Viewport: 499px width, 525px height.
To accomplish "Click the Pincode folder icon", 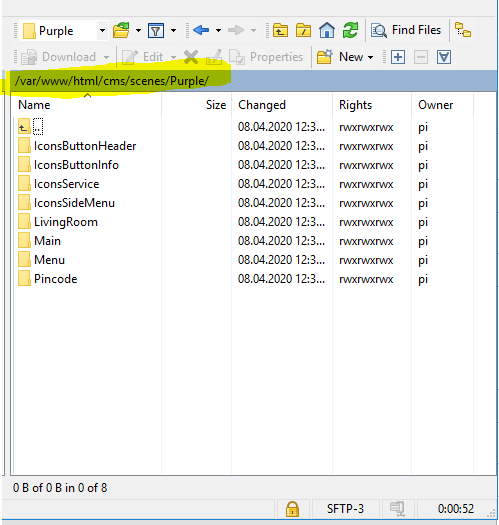I will [24, 279].
